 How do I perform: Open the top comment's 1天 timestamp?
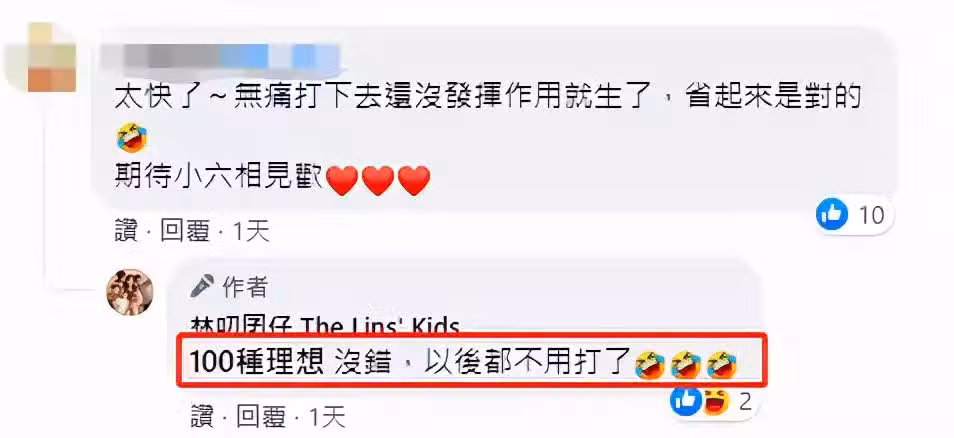coord(250,231)
